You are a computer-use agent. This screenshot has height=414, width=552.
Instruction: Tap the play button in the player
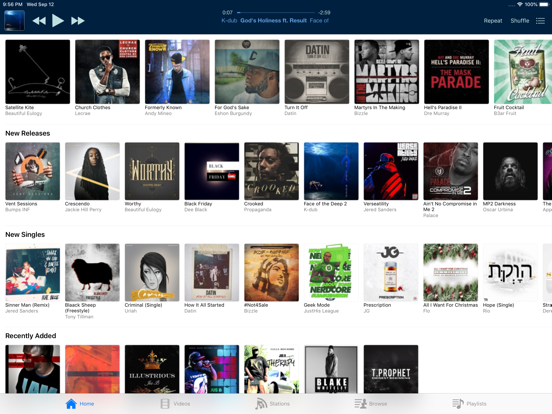point(58,21)
